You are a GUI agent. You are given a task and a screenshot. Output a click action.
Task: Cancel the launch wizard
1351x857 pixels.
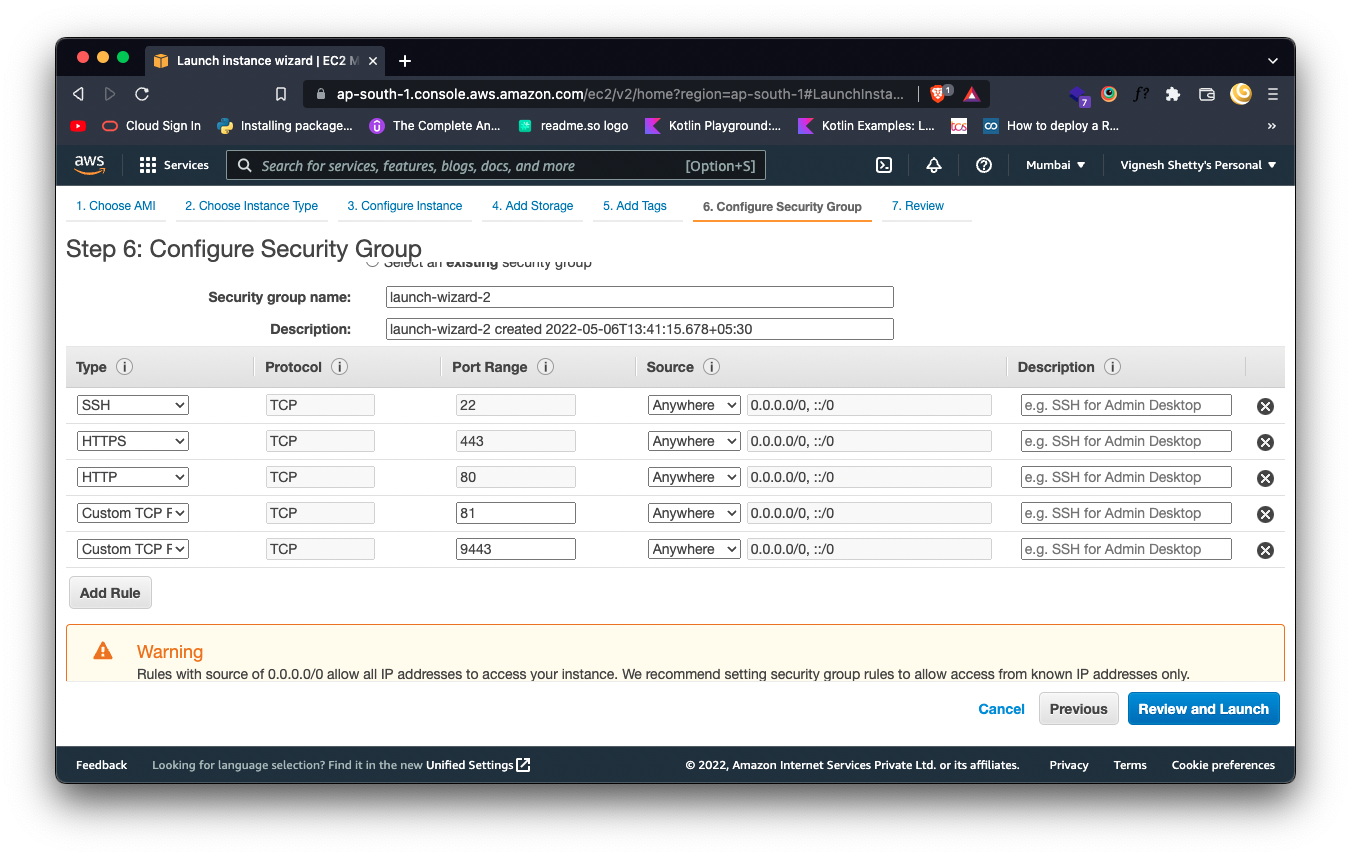pos(1001,709)
